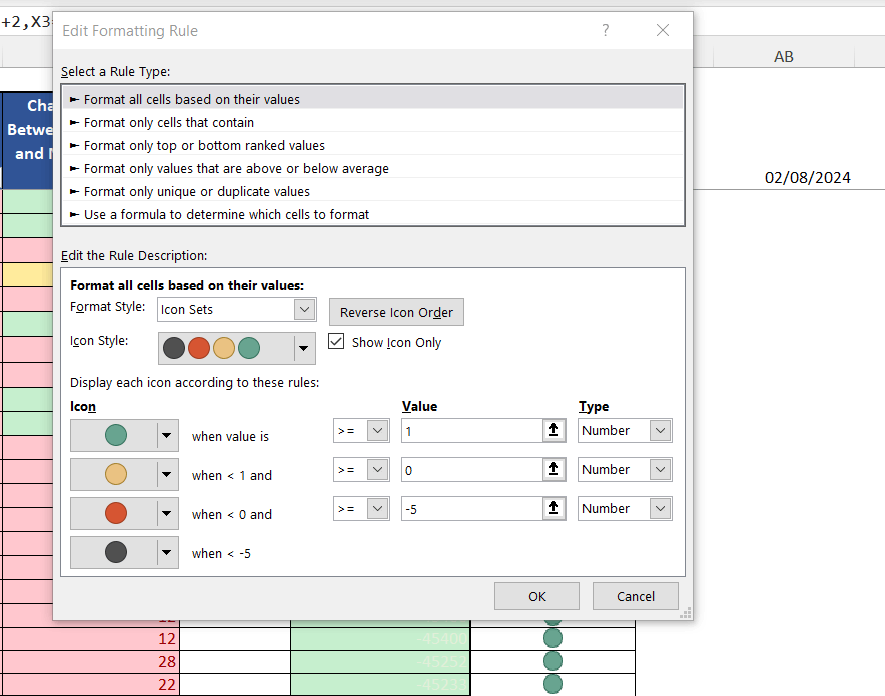The height and width of the screenshot is (696, 885).
Task: Click the value field containing 1
Action: (472, 431)
